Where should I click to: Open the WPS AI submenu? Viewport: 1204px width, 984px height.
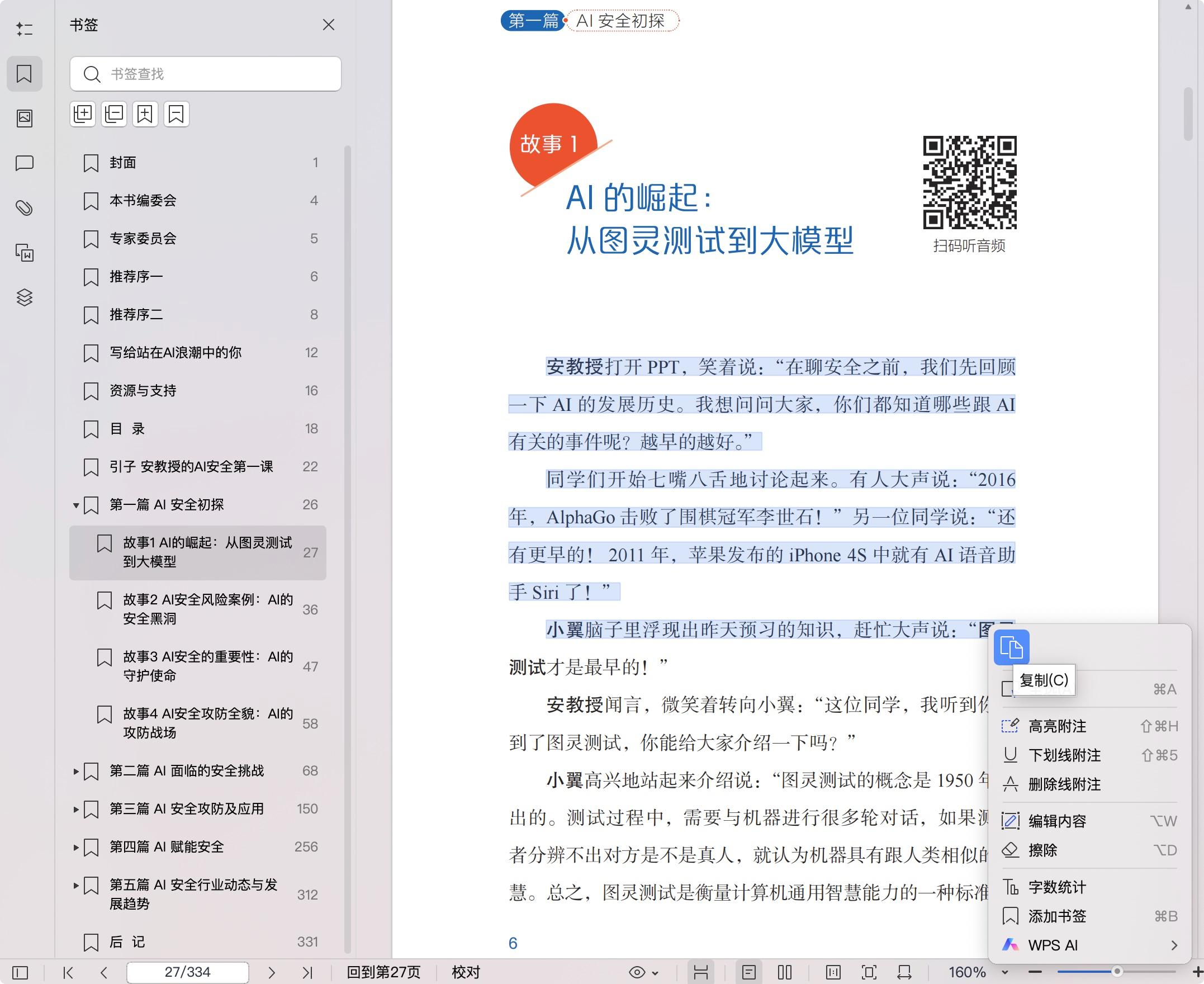(1089, 945)
